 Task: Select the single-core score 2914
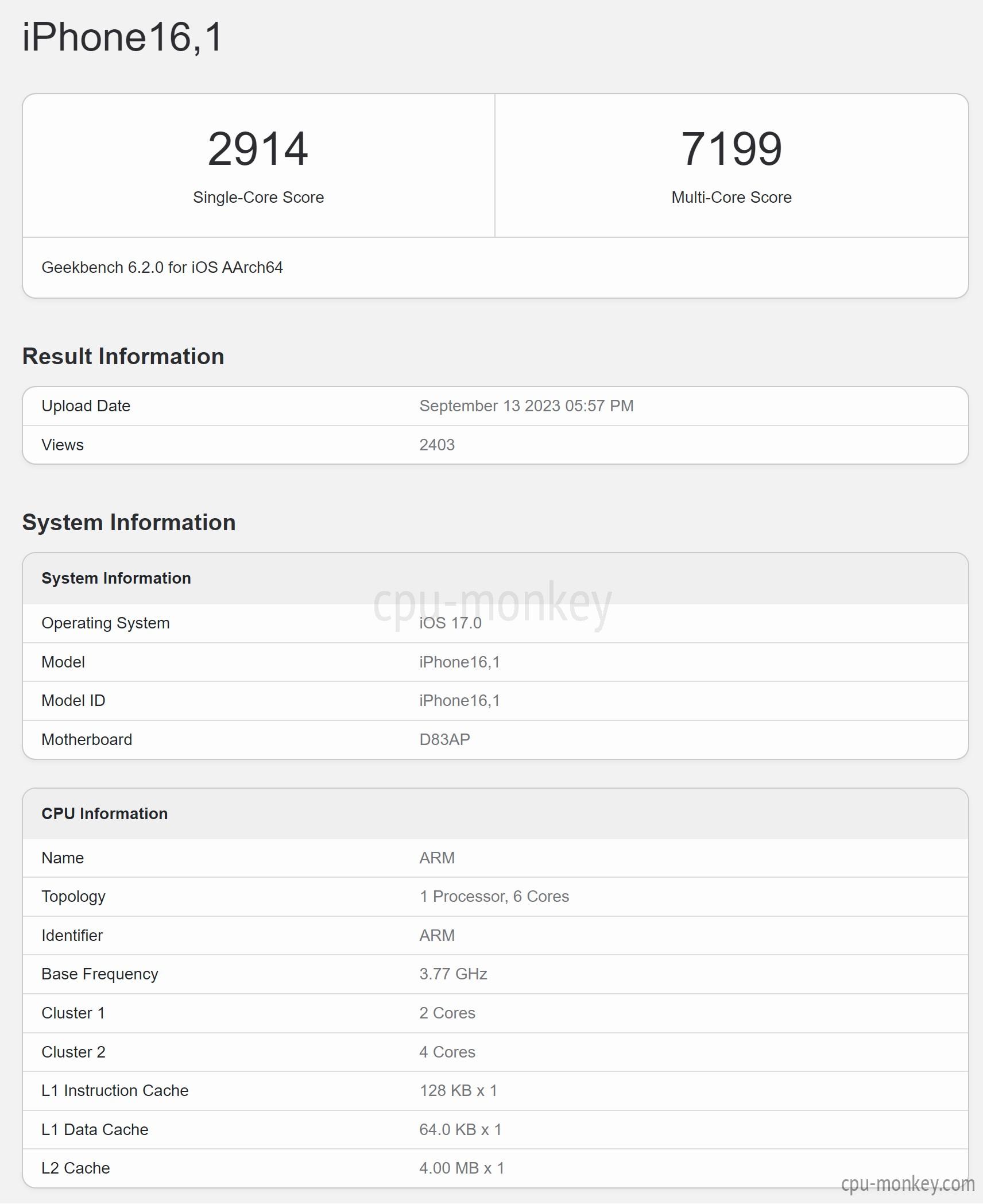pos(258,149)
